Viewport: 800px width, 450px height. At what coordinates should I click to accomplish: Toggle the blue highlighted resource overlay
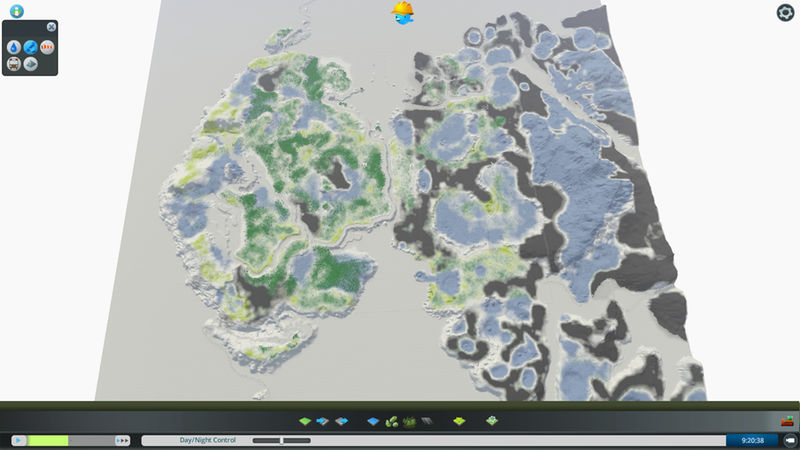pos(31,47)
